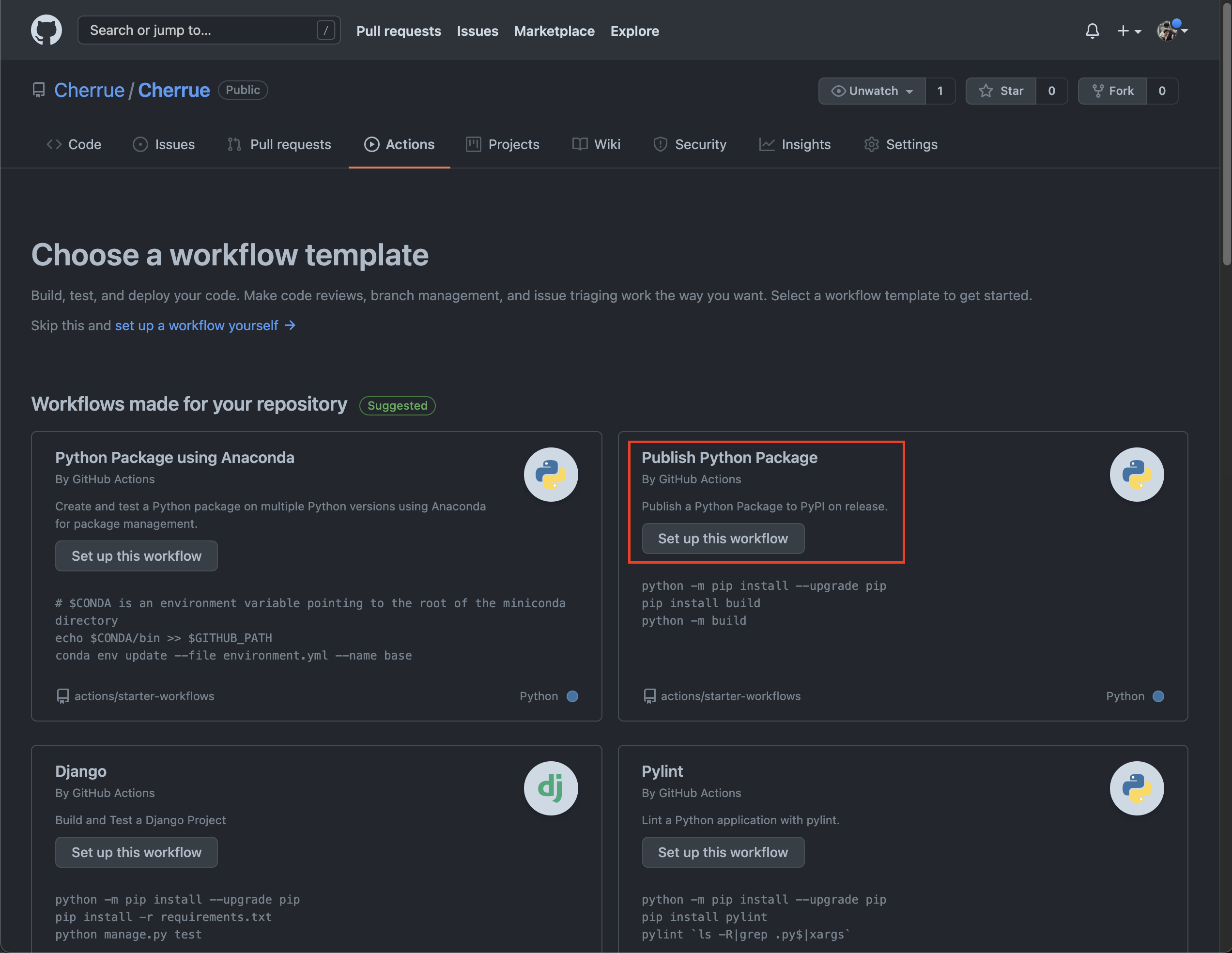The width and height of the screenshot is (1232, 953).
Task: Expand the Unwatch dropdown
Action: pyautogui.click(x=872, y=91)
